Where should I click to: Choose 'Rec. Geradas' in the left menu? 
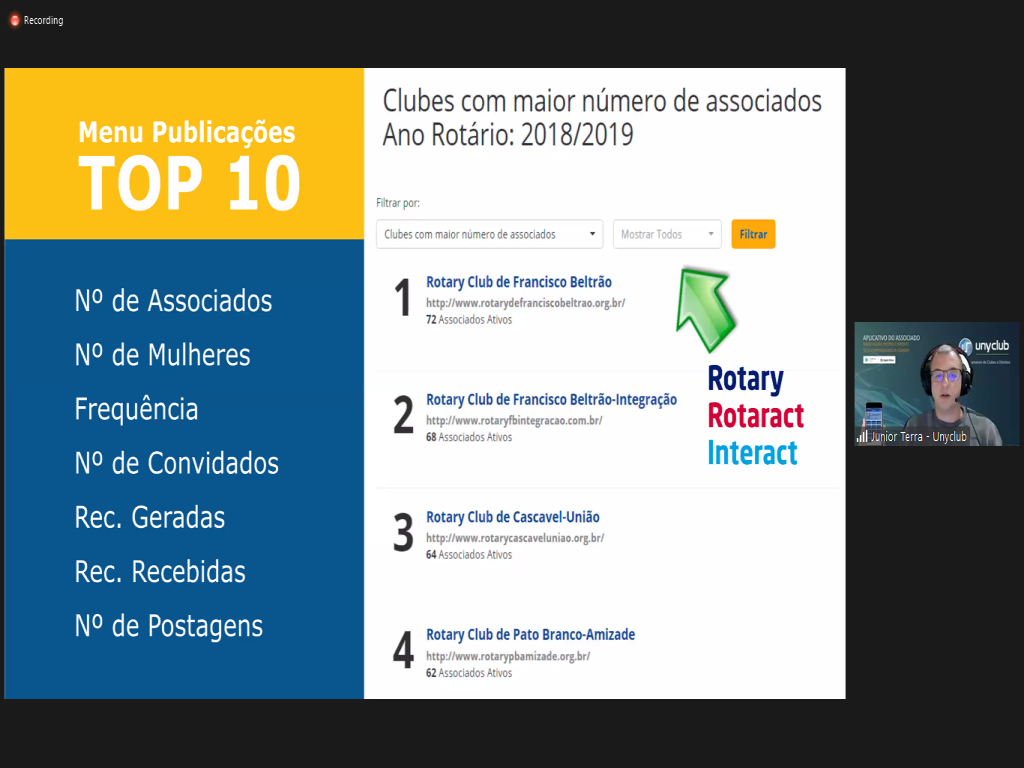click(149, 517)
